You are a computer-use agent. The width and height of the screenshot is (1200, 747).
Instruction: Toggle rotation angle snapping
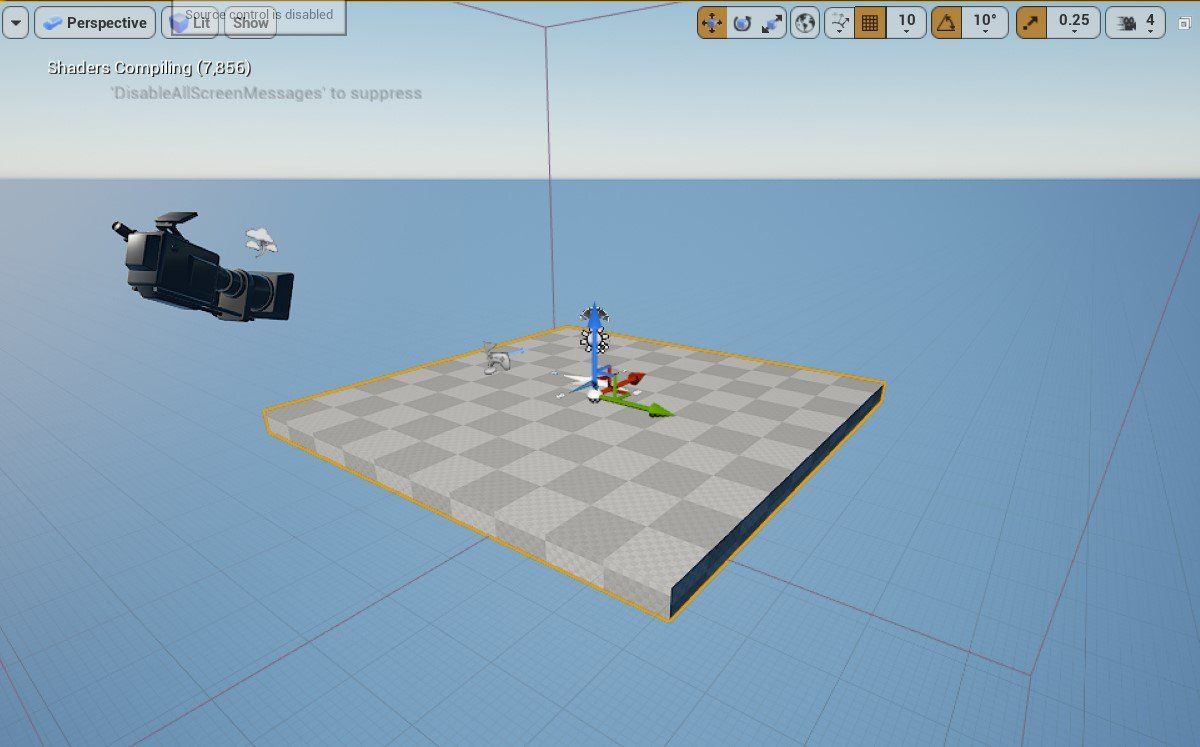946,23
